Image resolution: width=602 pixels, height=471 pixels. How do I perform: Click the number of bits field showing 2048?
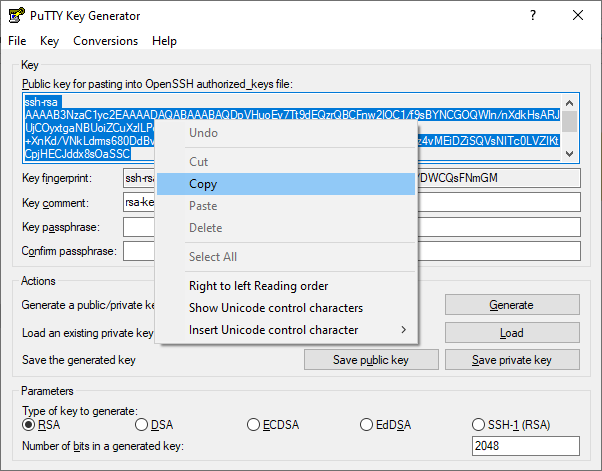526,446
